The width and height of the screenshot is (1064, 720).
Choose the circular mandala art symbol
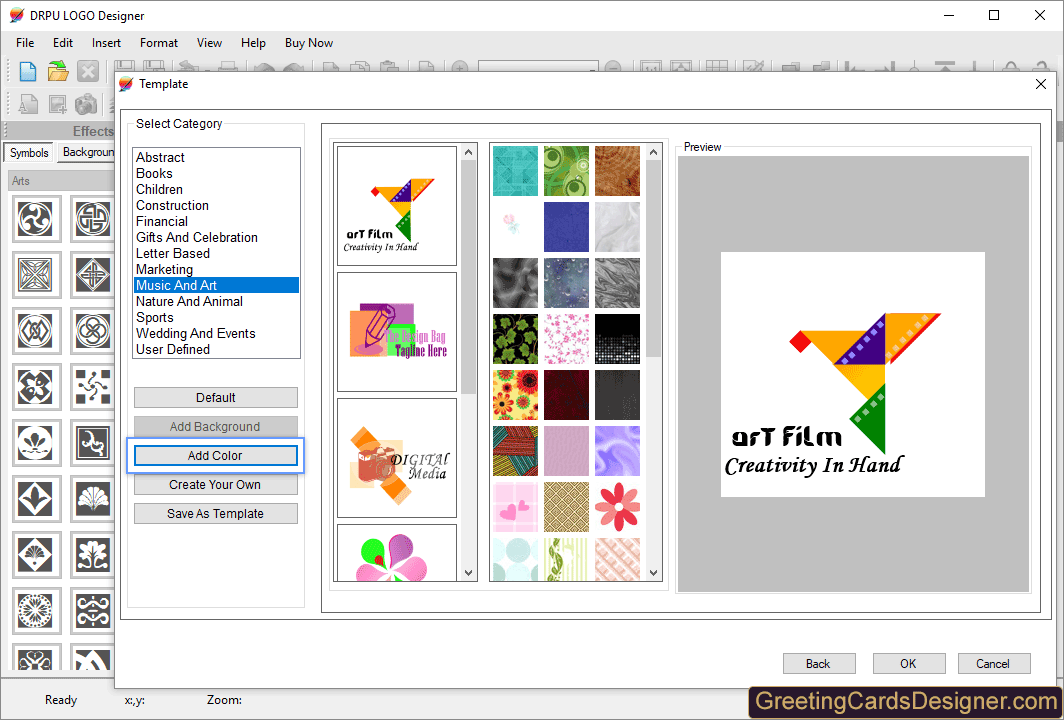[x=37, y=610]
